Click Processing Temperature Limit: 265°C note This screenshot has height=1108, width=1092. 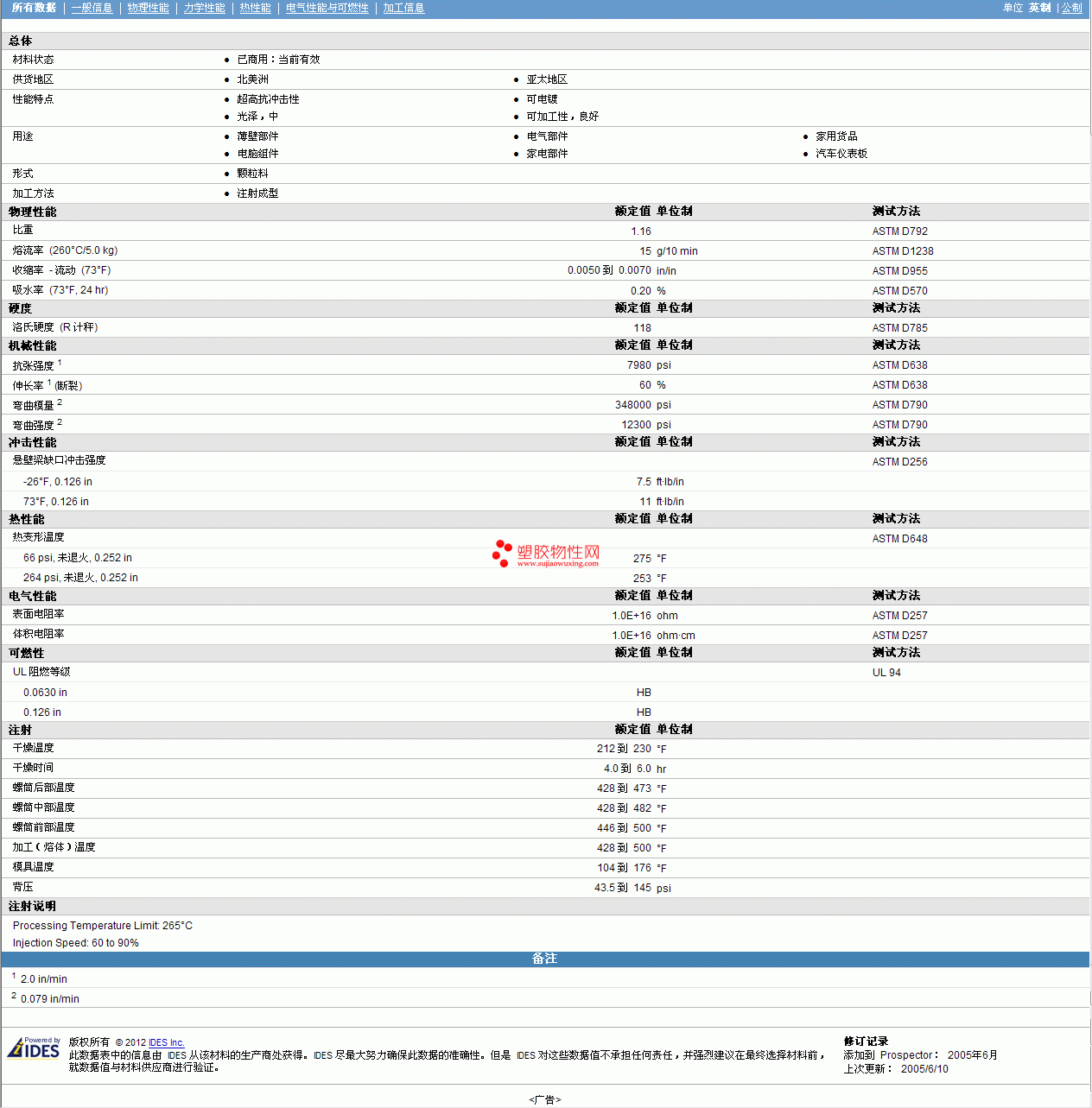tap(103, 926)
